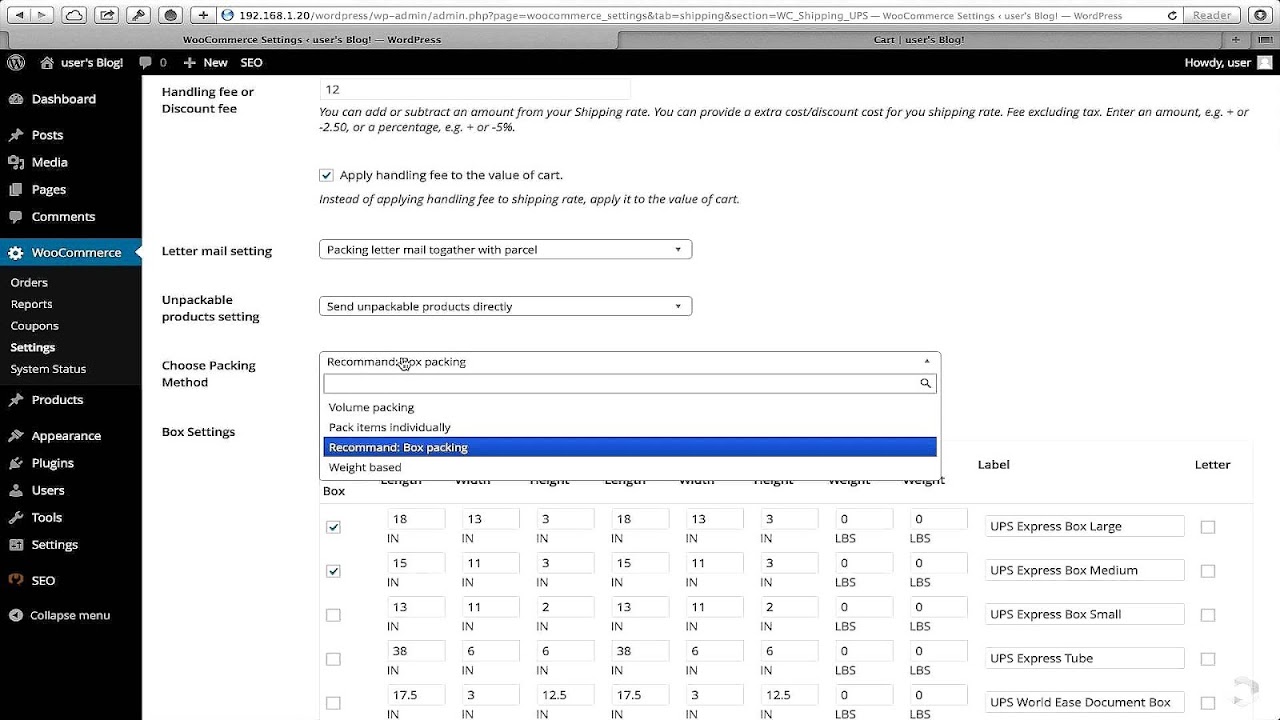Select Weight based option
Screen dimensions: 1280x720
click(x=630, y=467)
